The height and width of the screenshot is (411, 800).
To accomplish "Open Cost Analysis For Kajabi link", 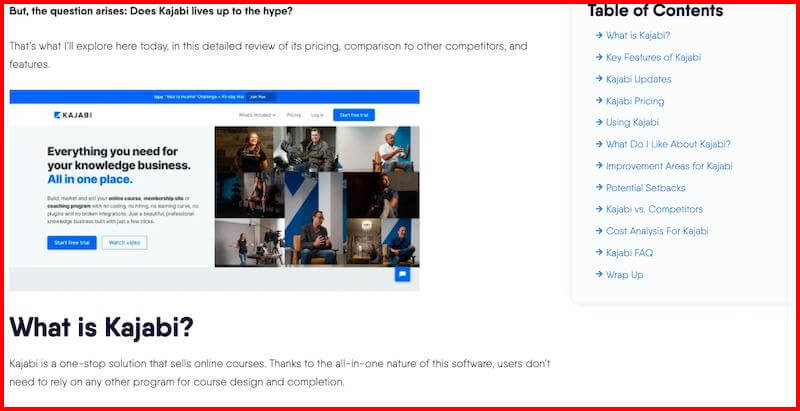I will click(657, 231).
